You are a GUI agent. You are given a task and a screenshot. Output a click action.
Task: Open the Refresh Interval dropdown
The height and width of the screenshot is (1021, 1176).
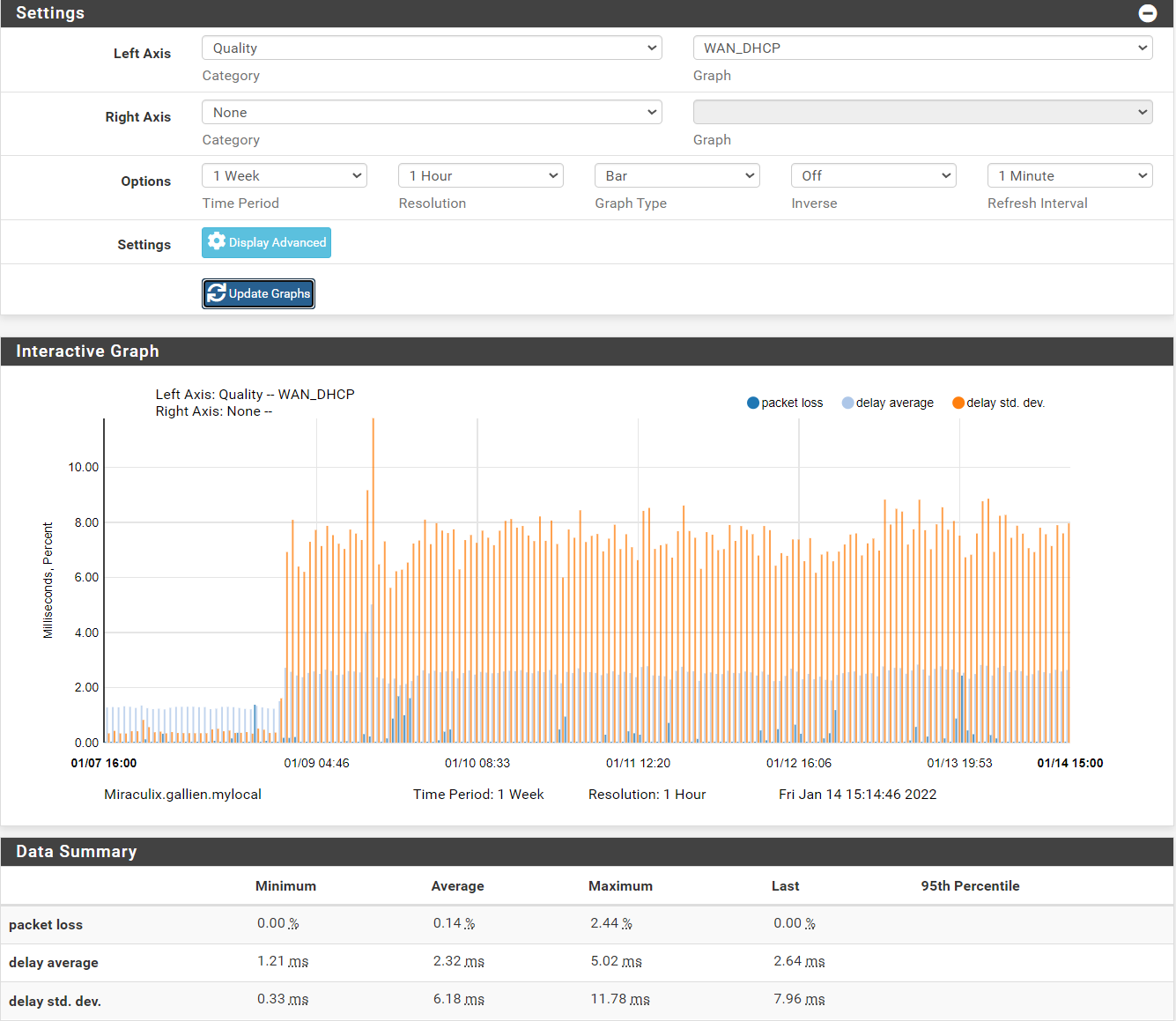tap(1070, 175)
